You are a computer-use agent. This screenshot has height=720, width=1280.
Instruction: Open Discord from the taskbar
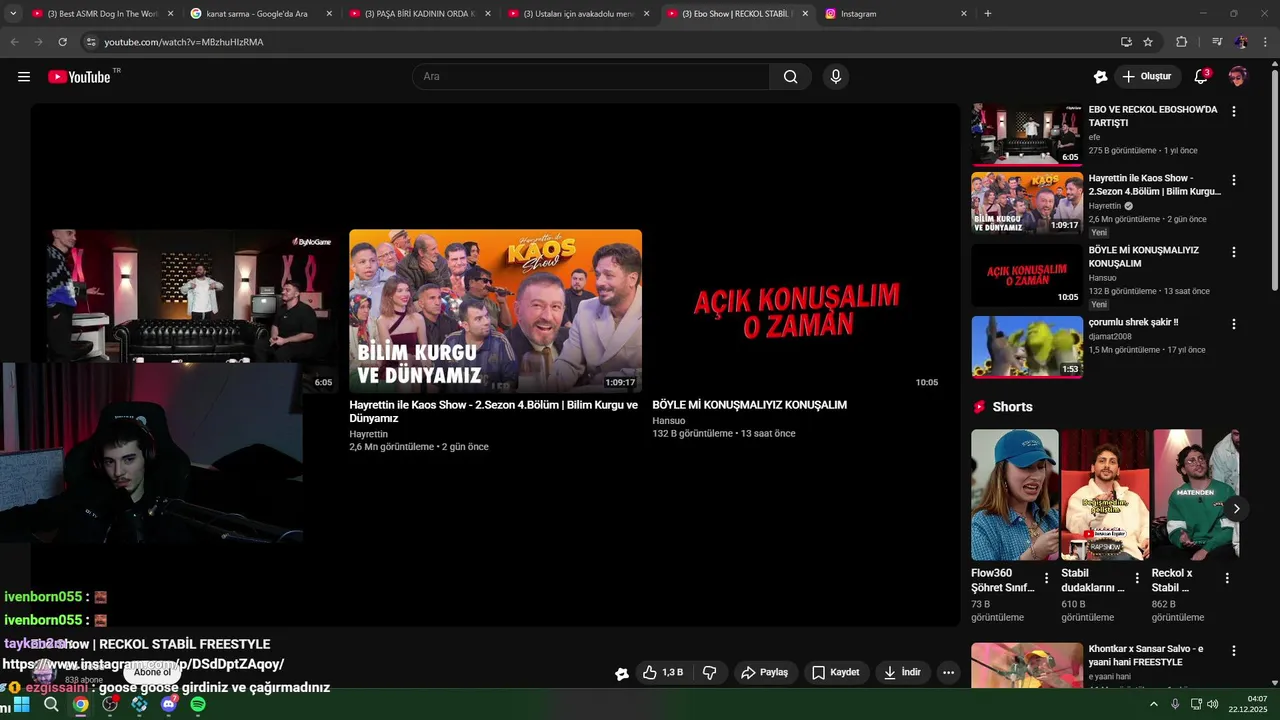[x=169, y=704]
